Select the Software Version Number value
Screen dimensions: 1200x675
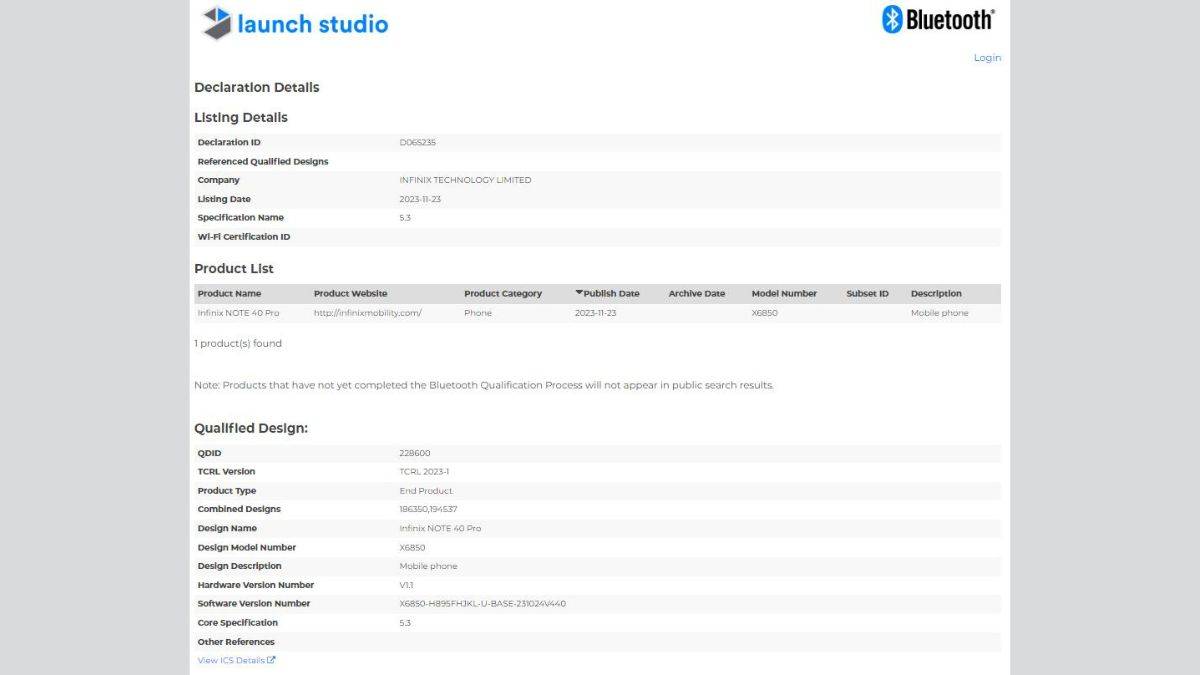click(483, 604)
